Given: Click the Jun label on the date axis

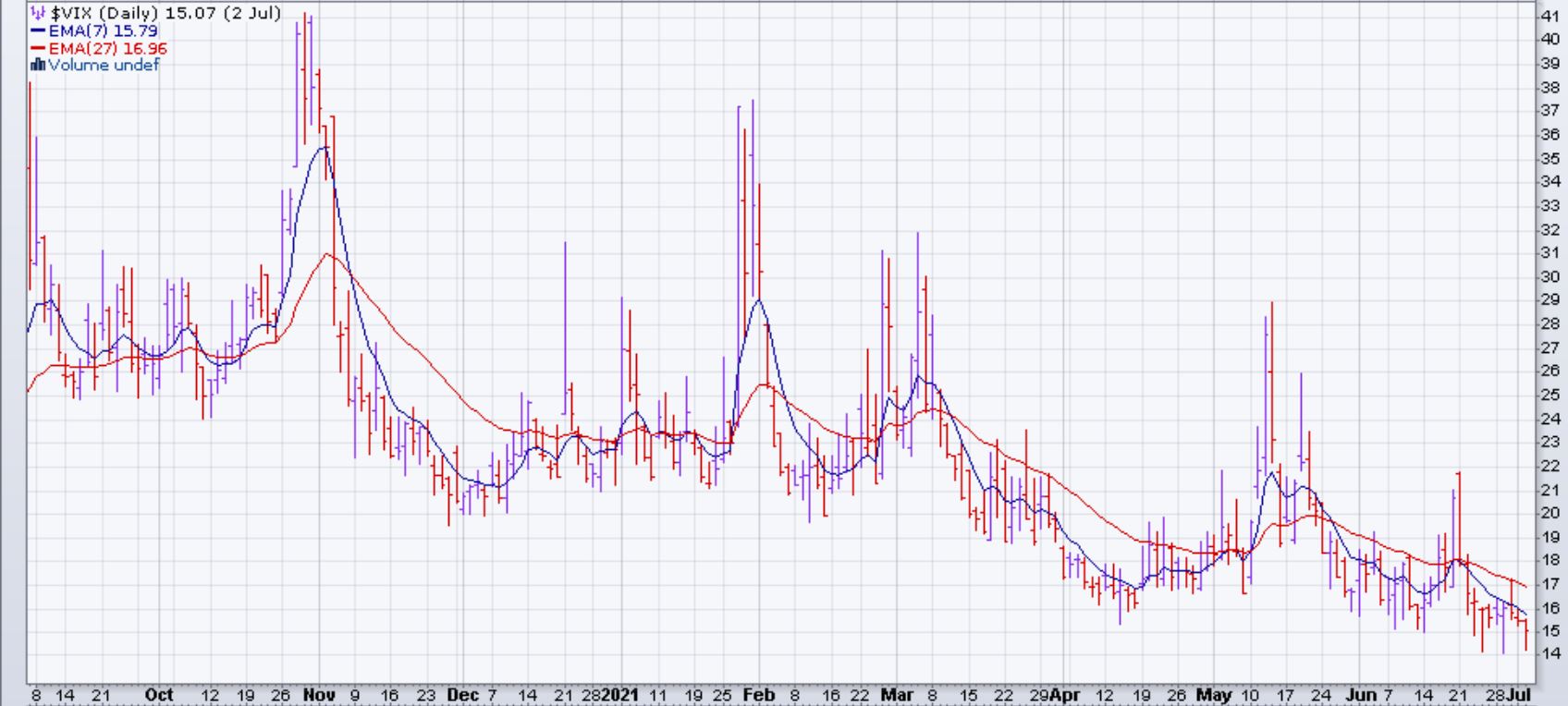Looking at the screenshot, I should 1361,695.
